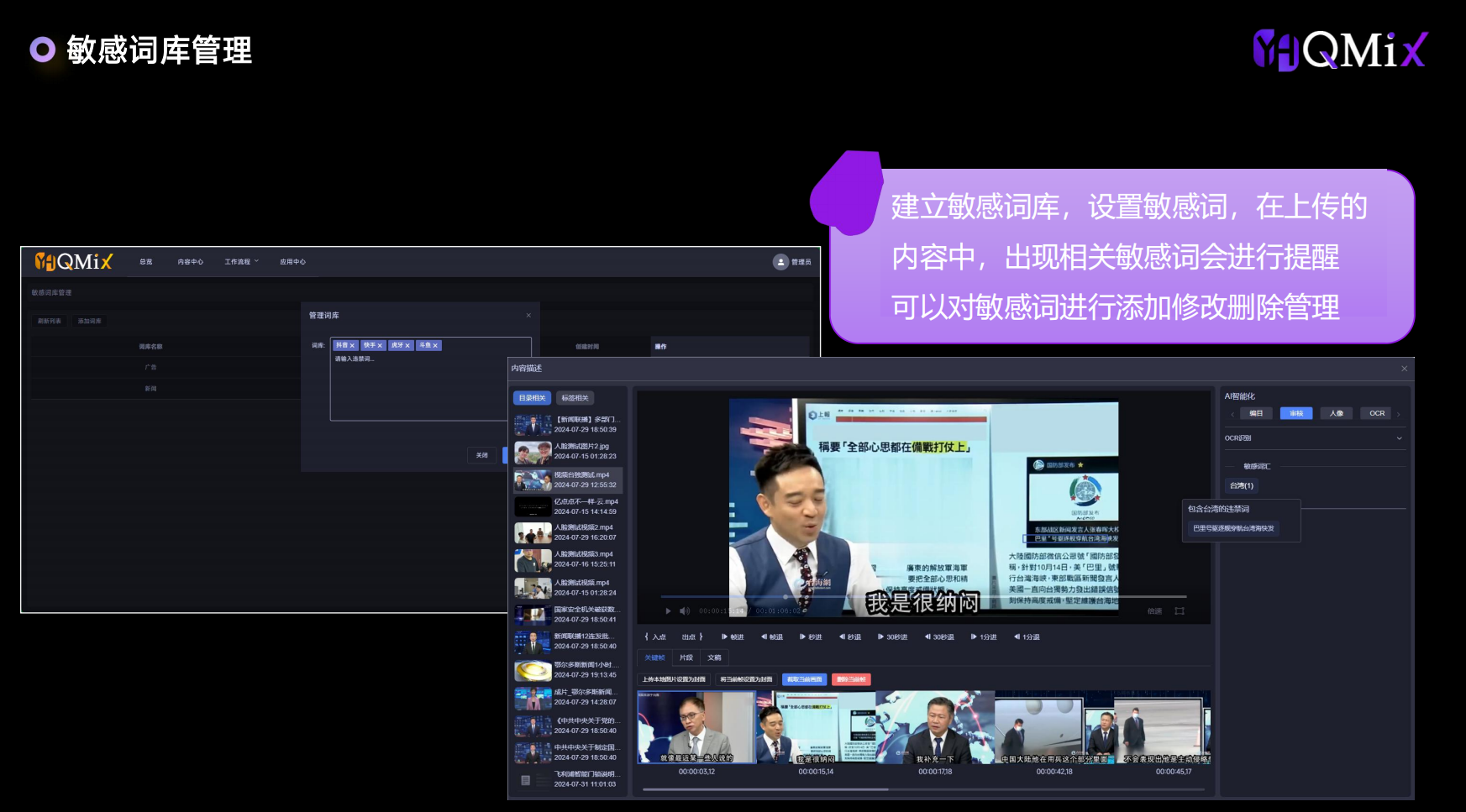
Task: Switch to the 关键帧 tab
Action: click(654, 657)
